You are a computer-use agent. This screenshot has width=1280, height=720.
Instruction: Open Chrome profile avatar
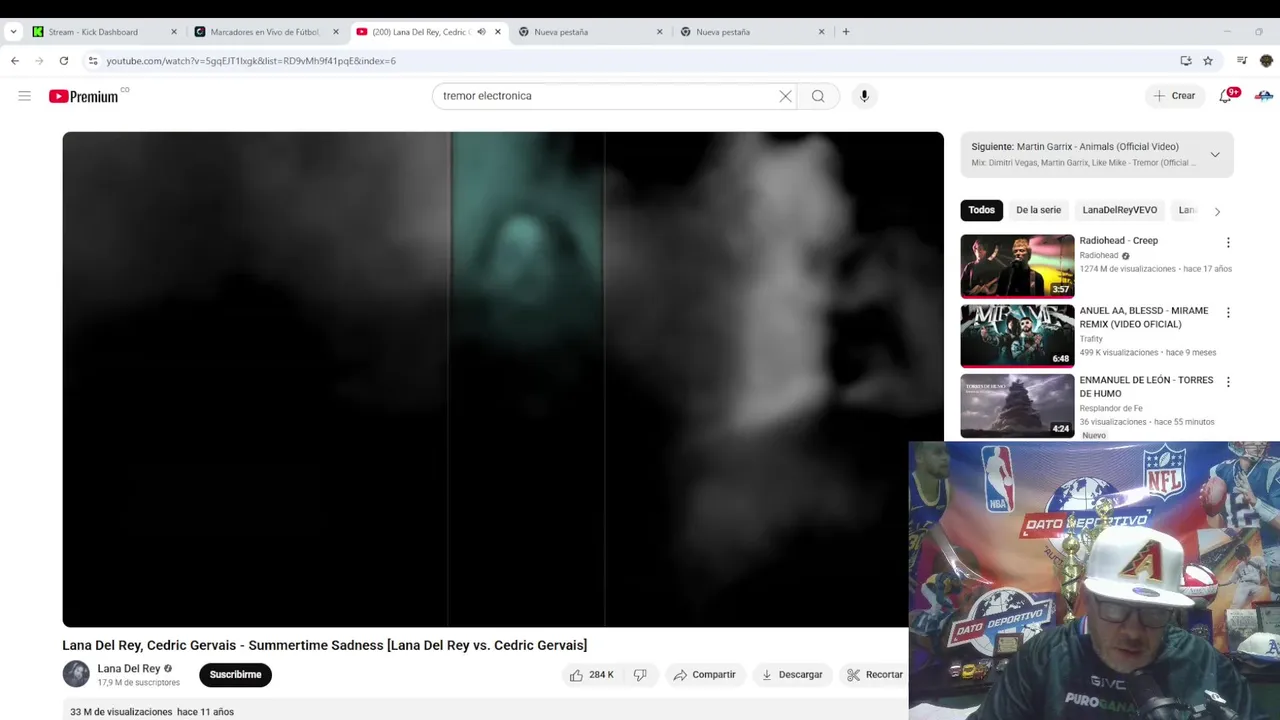[x=1266, y=61]
